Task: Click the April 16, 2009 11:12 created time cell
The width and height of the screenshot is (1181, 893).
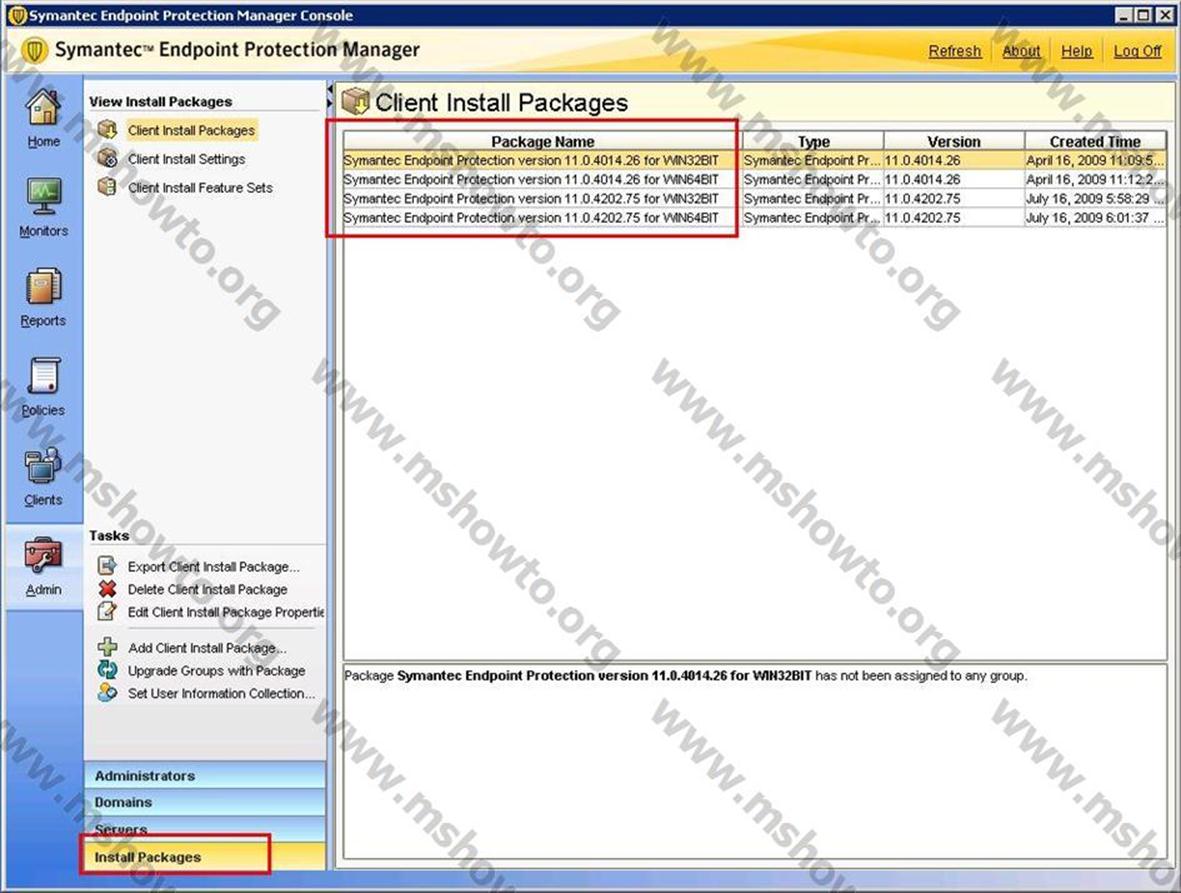Action: coord(1094,179)
